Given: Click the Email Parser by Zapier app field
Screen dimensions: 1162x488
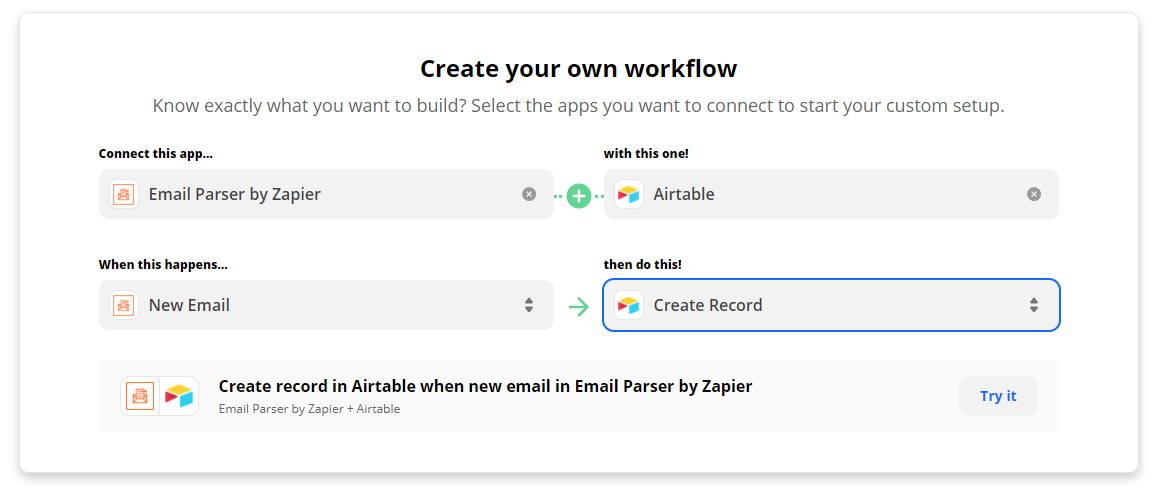Looking at the screenshot, I should tap(326, 194).
